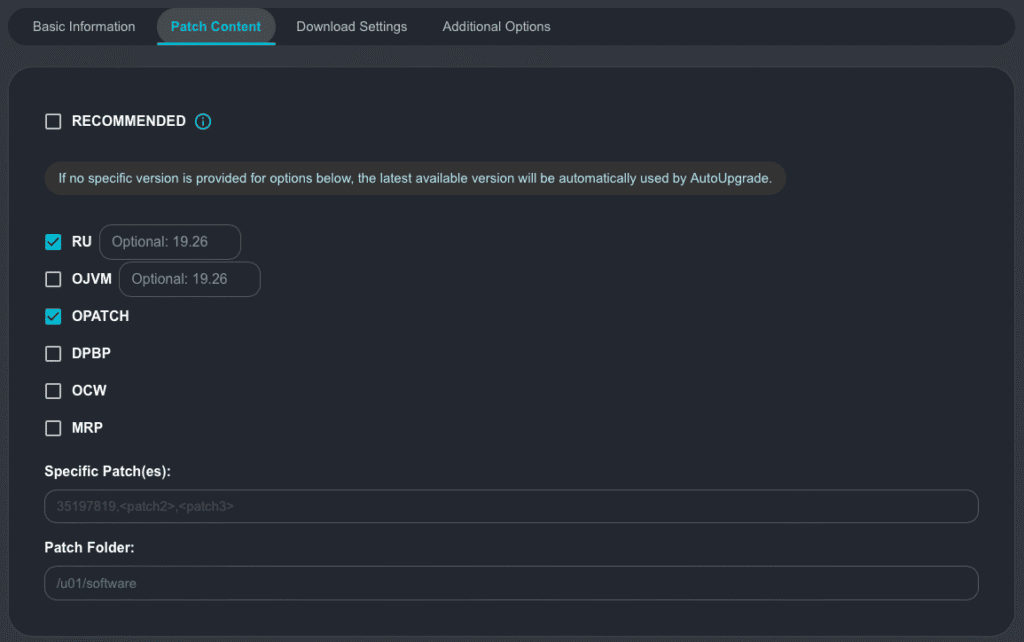This screenshot has width=1024, height=642.
Task: Open the Basic Information tab
Action: pyautogui.click(x=84, y=27)
